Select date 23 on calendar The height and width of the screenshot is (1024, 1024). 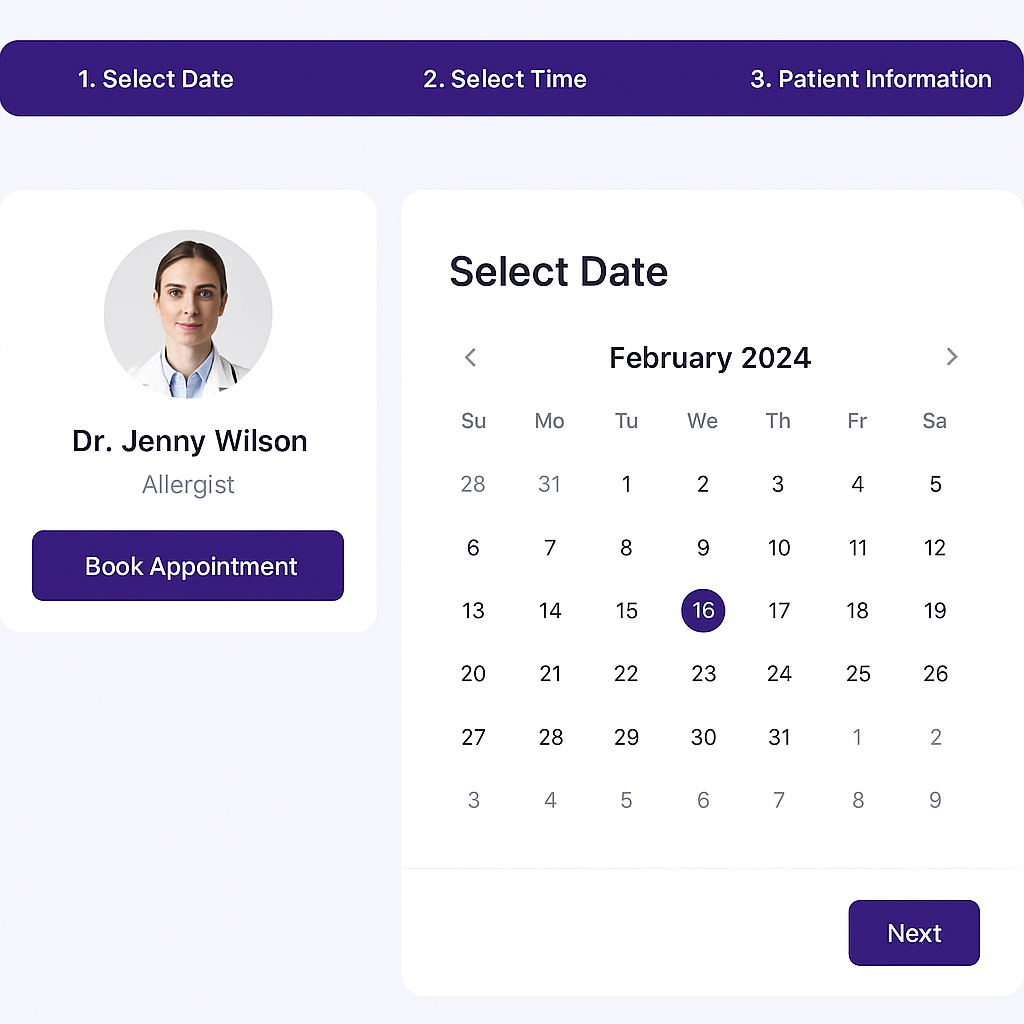703,674
